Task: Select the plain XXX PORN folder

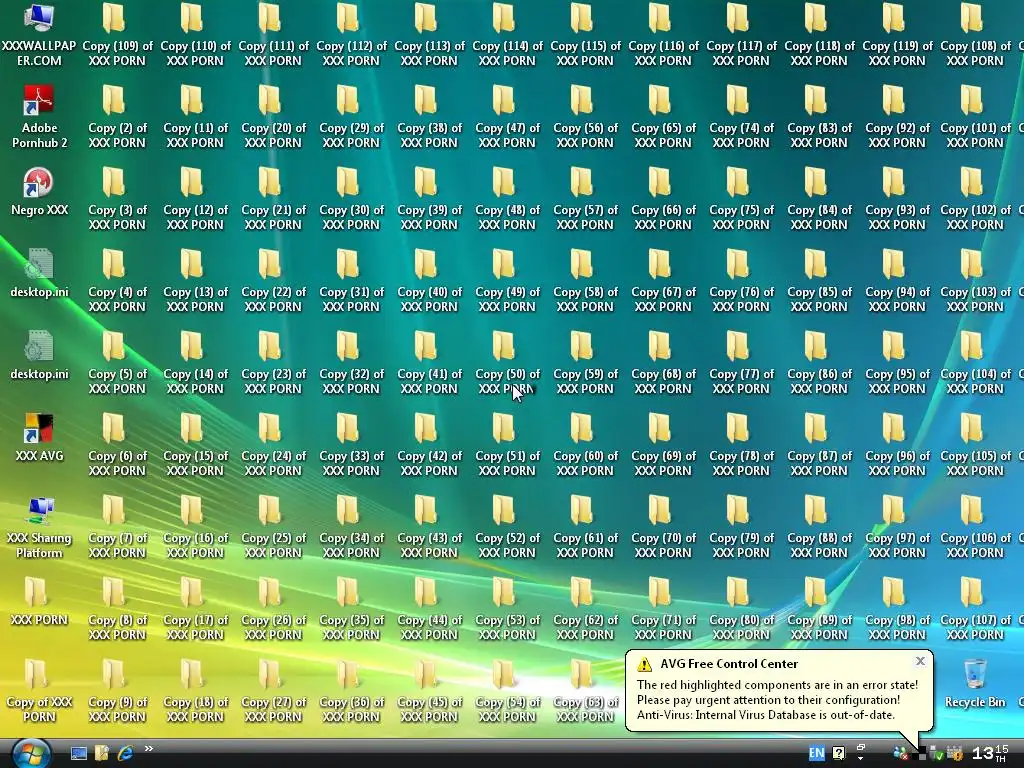Action: pyautogui.click(x=39, y=601)
